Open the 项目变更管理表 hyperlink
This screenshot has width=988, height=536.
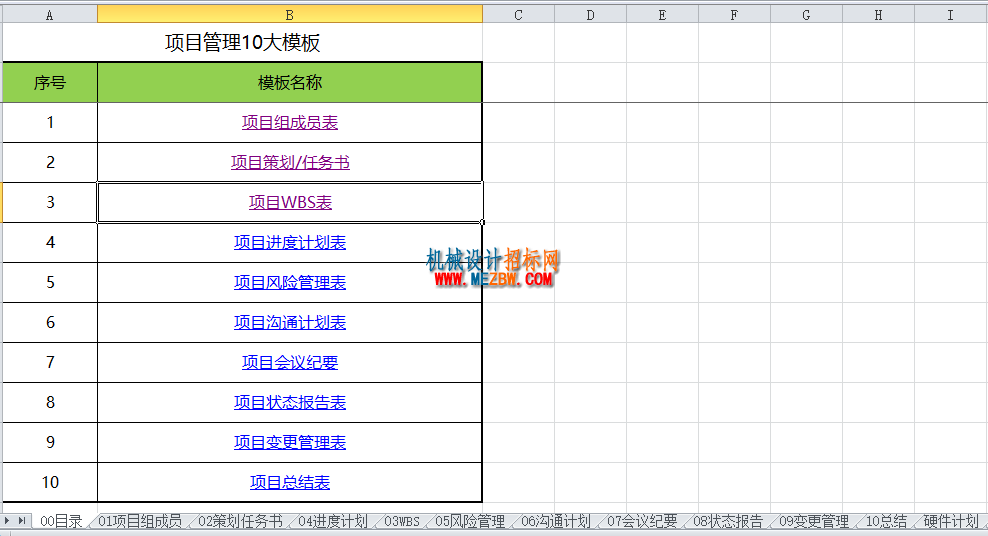290,442
